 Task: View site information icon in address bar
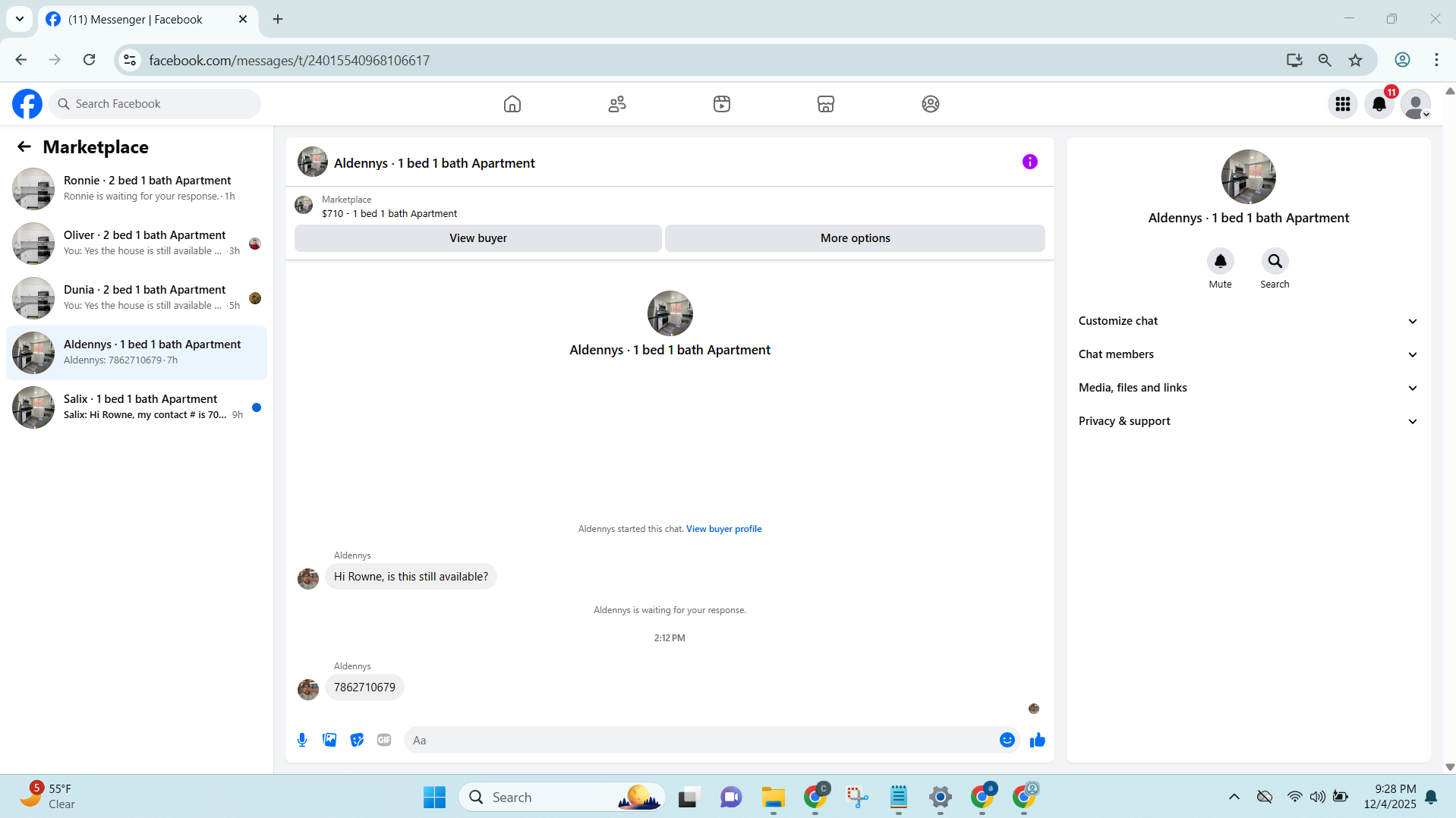pyautogui.click(x=131, y=60)
